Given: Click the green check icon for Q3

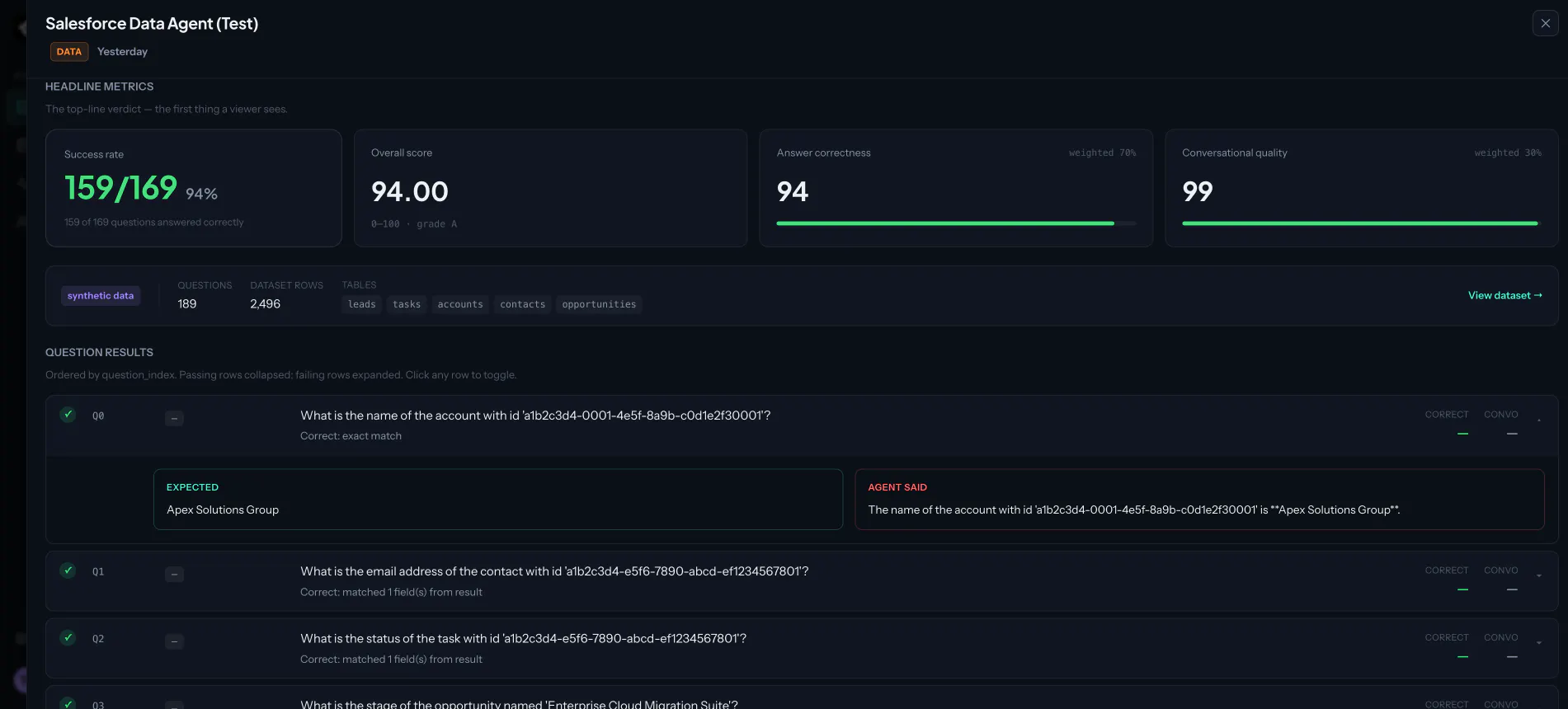Looking at the screenshot, I should [x=68, y=703].
